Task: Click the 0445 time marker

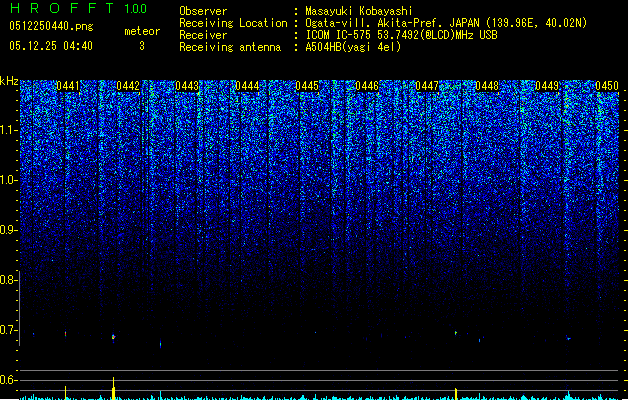Action: point(307,86)
